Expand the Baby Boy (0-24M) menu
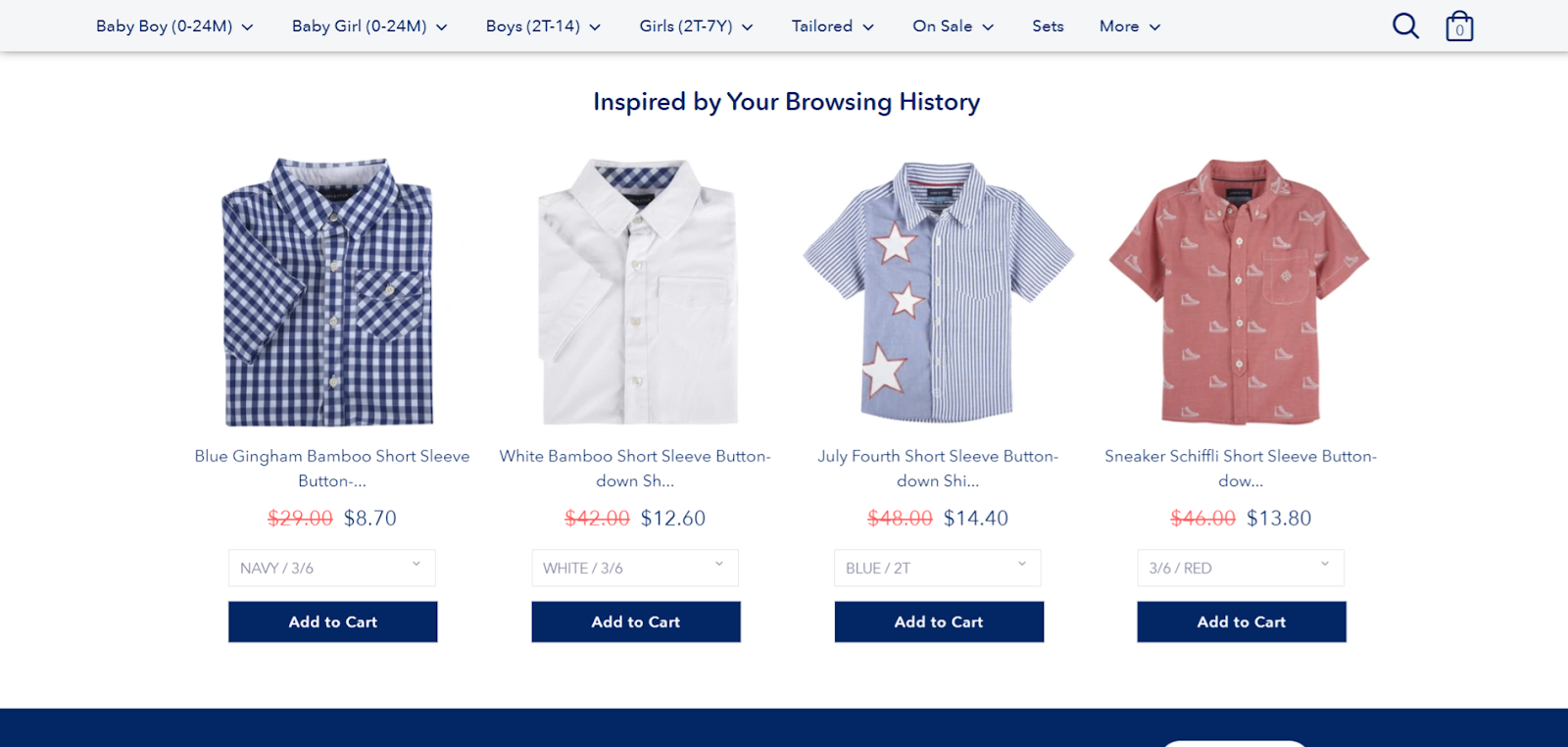 [x=174, y=26]
